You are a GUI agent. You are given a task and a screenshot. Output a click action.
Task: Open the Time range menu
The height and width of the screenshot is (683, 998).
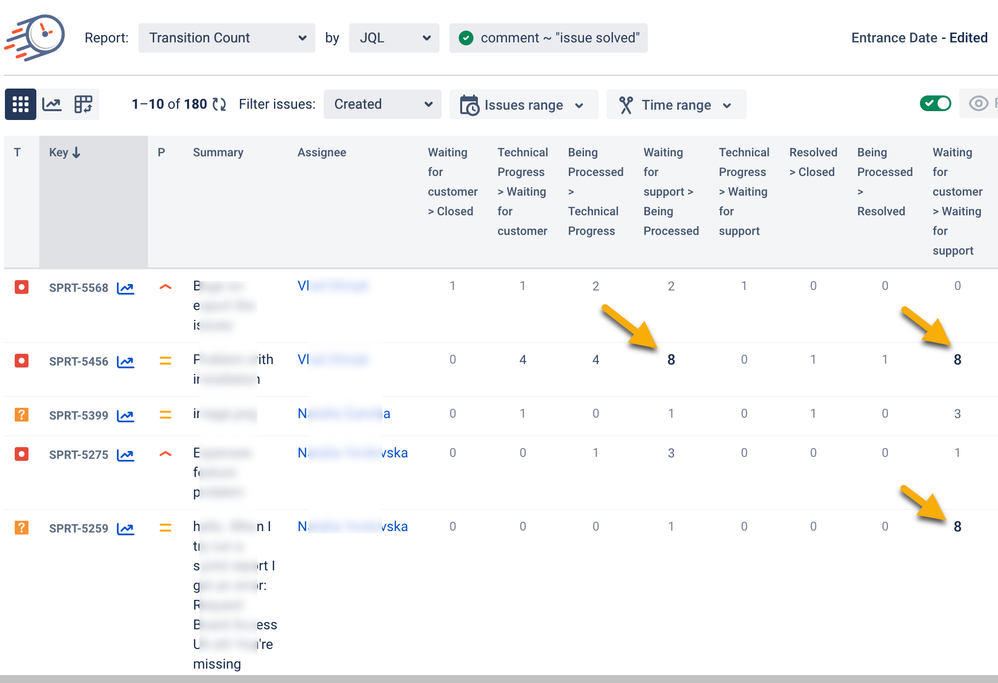[x=676, y=105]
